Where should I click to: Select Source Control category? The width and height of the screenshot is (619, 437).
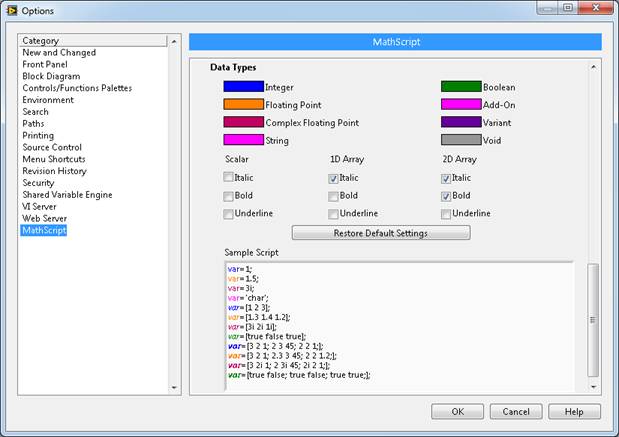52,147
